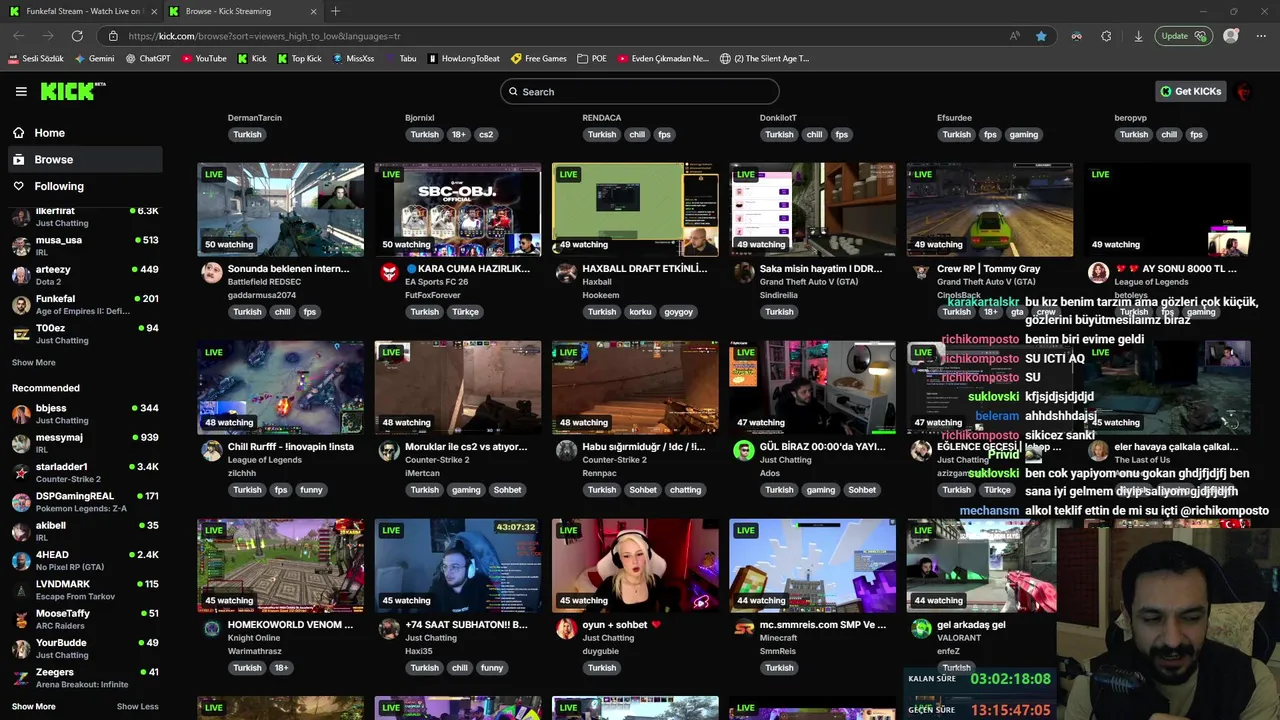
Task: Click Warimathrasz channel avatar
Action: coord(212,629)
